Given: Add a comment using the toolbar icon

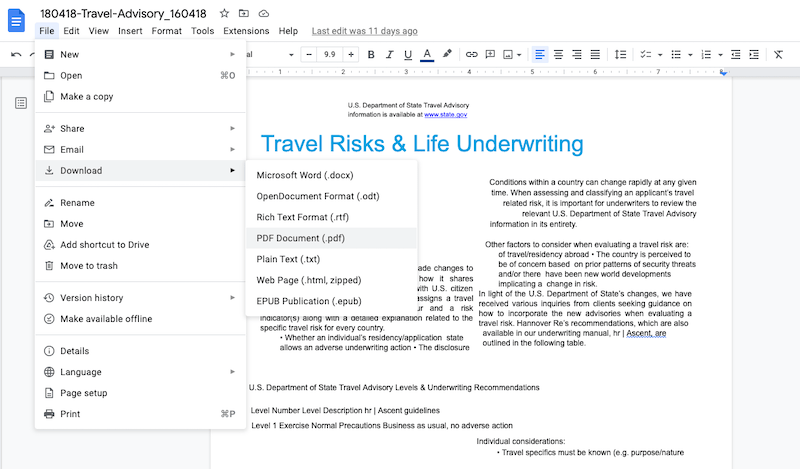Looking at the screenshot, I should click(x=490, y=55).
